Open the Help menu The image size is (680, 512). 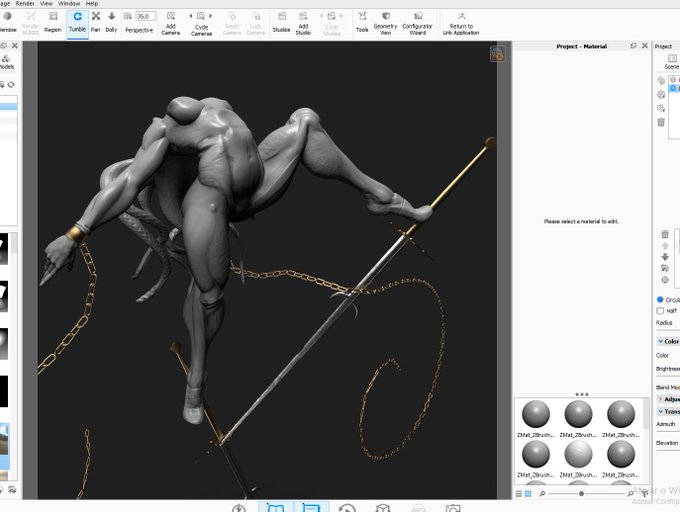point(92,3)
